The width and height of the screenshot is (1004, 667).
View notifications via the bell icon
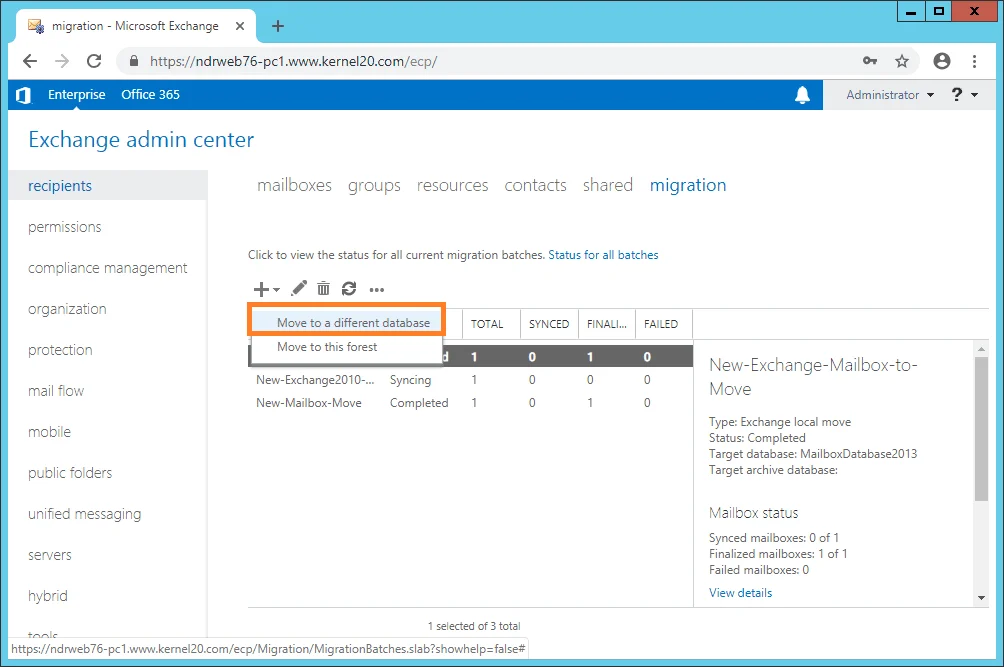802,94
